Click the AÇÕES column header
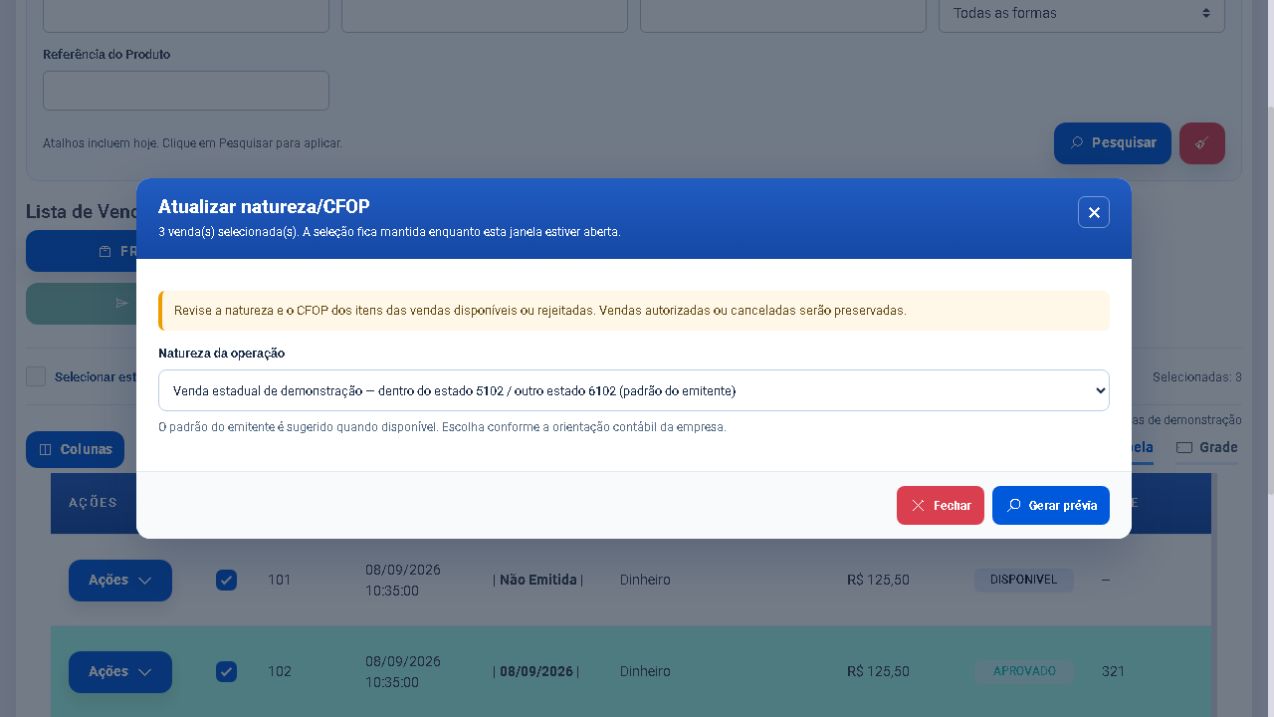 tap(93, 503)
